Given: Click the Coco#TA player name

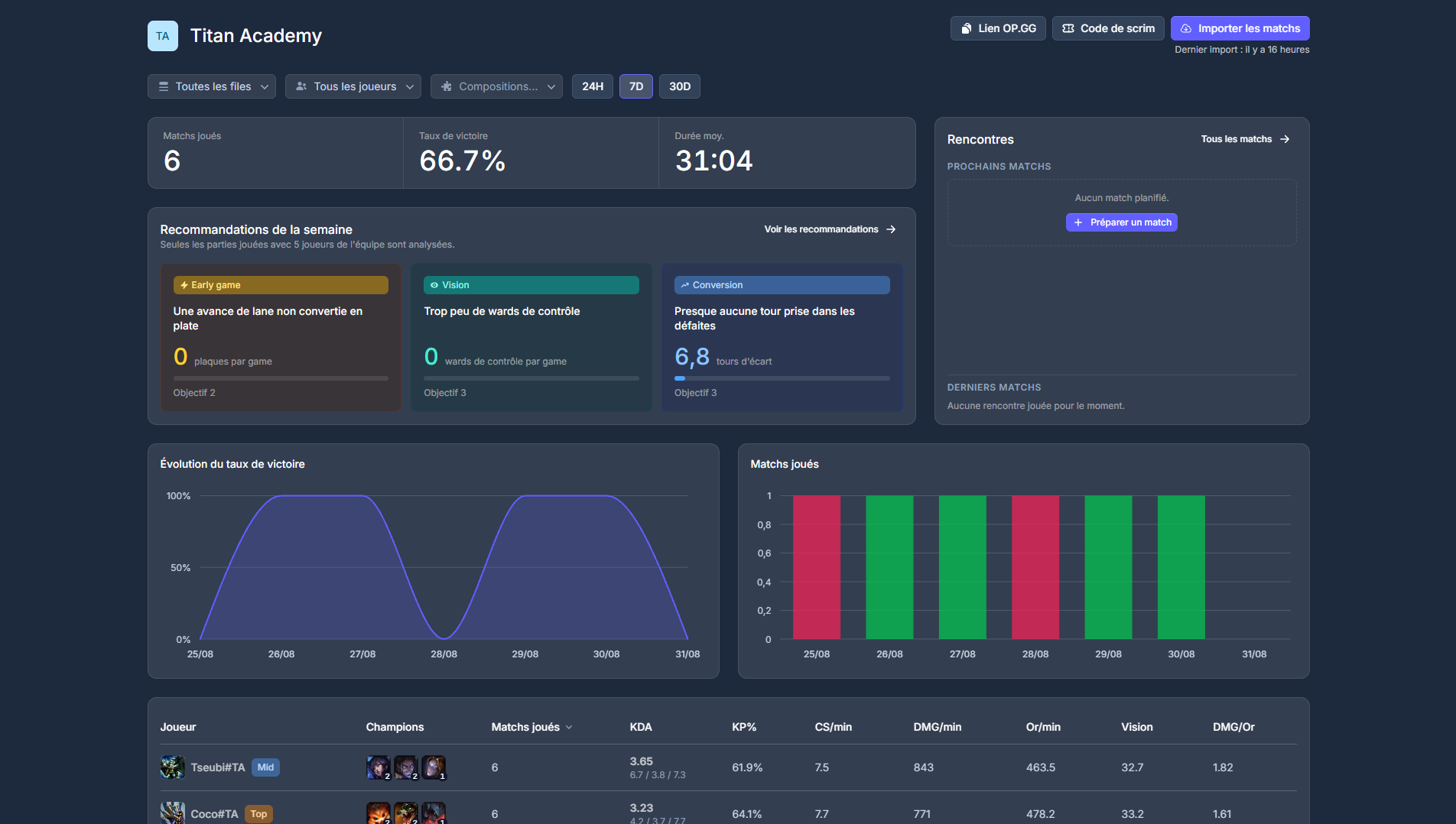Looking at the screenshot, I should (x=214, y=814).
